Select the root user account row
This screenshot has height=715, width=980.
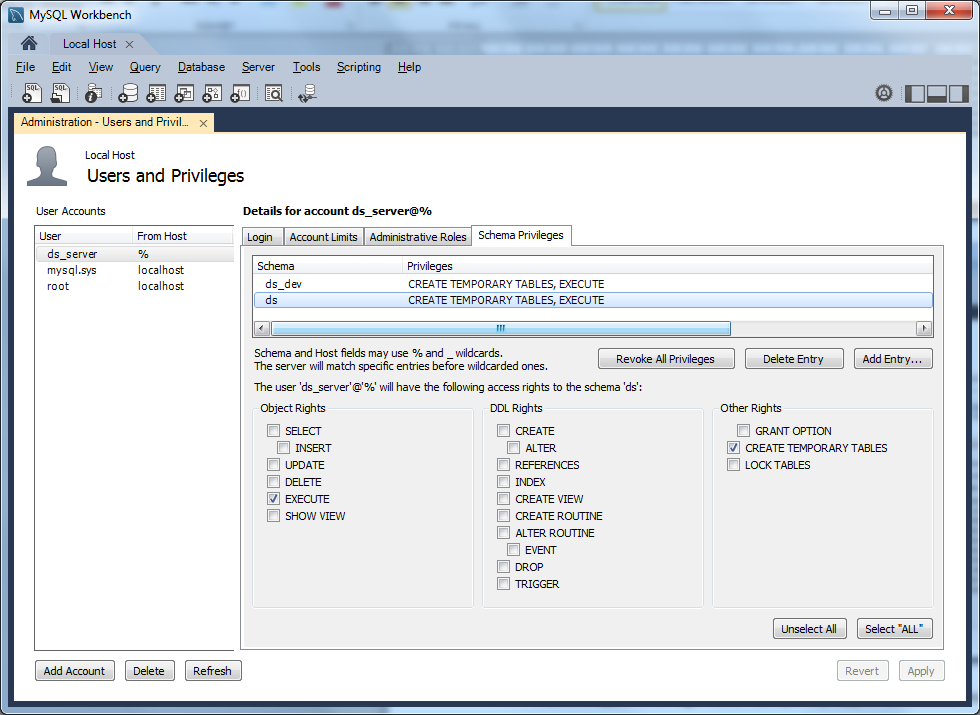click(x=134, y=286)
